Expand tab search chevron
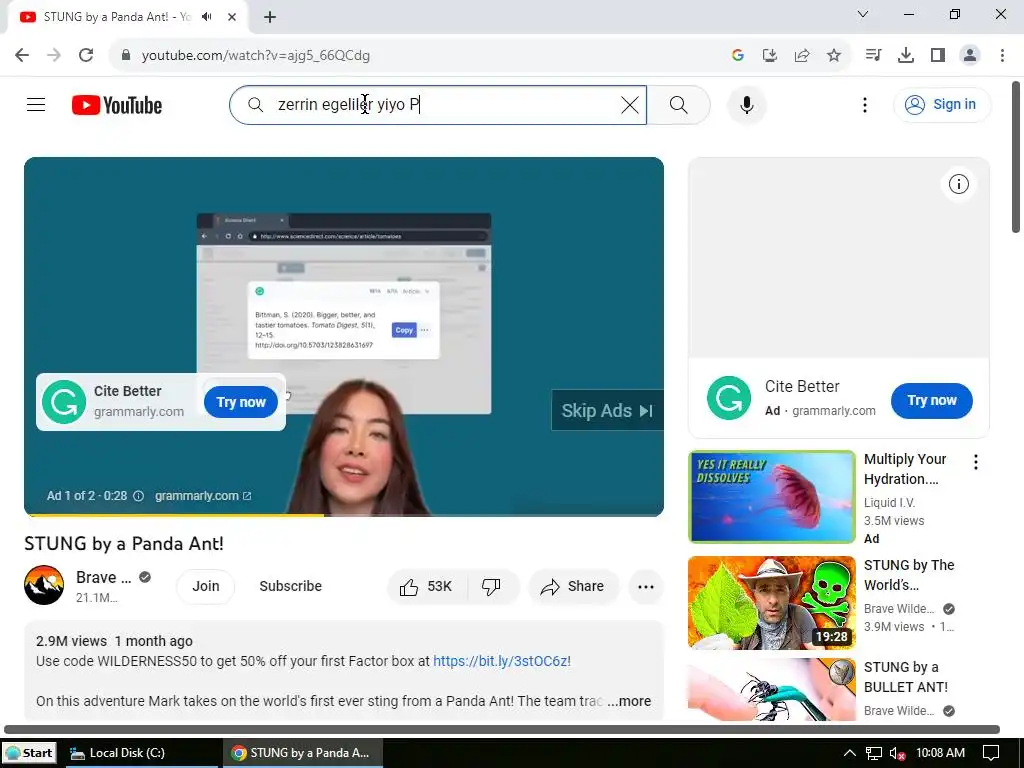The image size is (1024, 768). tap(863, 14)
